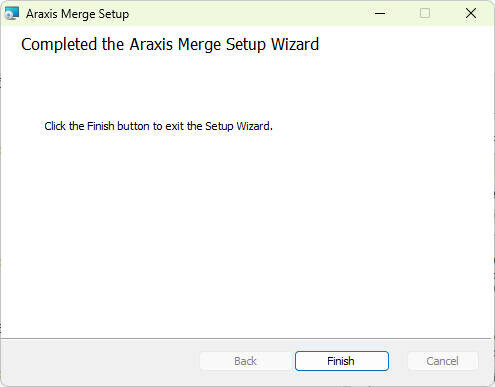This screenshot has width=495, height=387.
Task: Minimize the Araxis Merge Setup window
Action: click(x=380, y=13)
